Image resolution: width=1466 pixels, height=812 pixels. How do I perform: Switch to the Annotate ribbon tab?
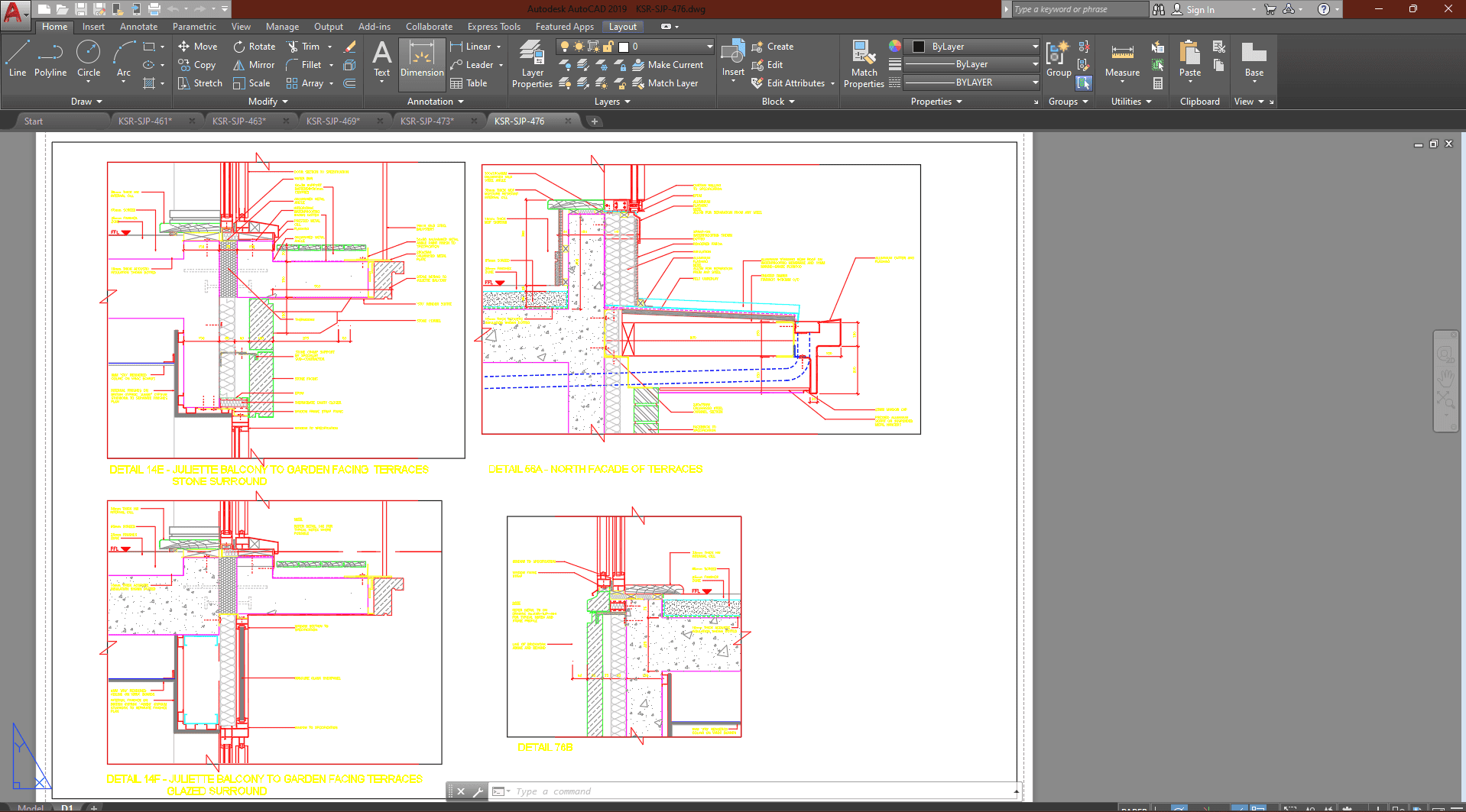pos(138,27)
